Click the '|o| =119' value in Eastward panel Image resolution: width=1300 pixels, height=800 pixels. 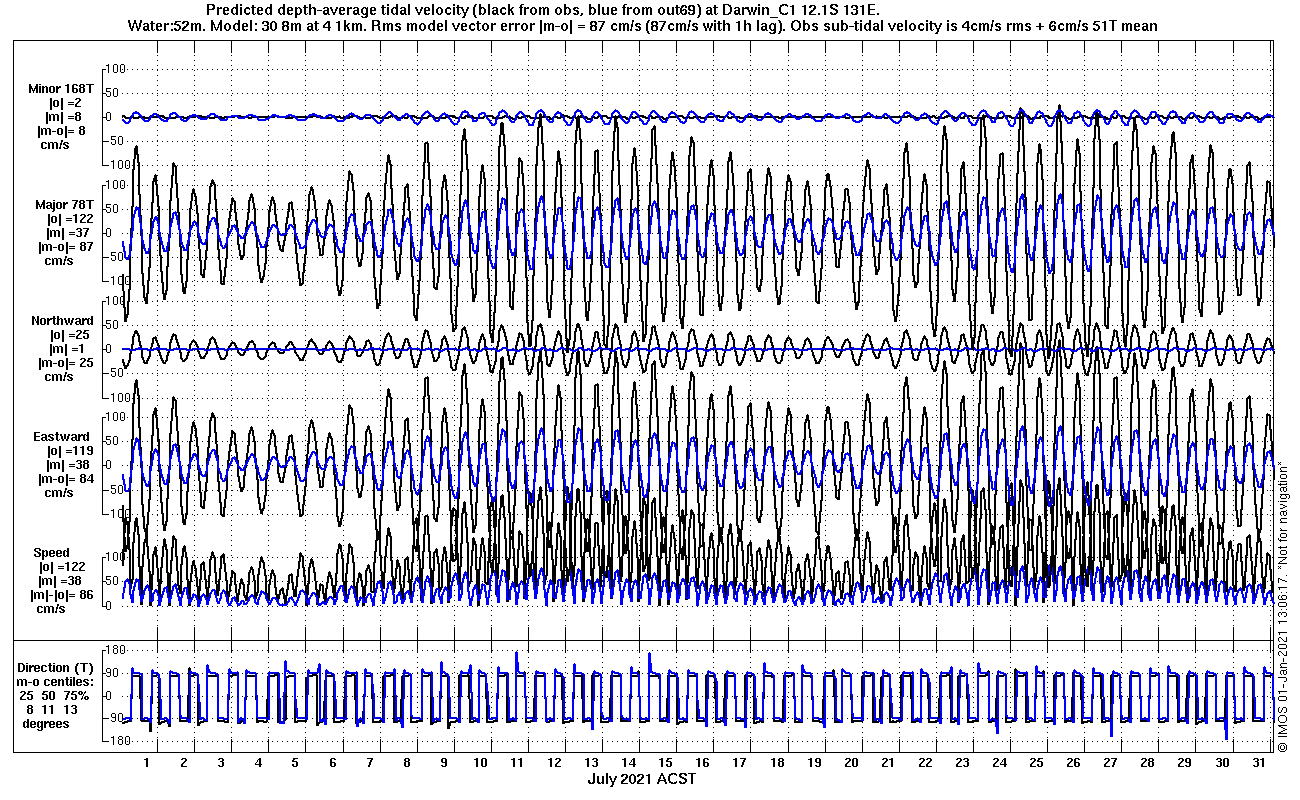tap(69, 451)
